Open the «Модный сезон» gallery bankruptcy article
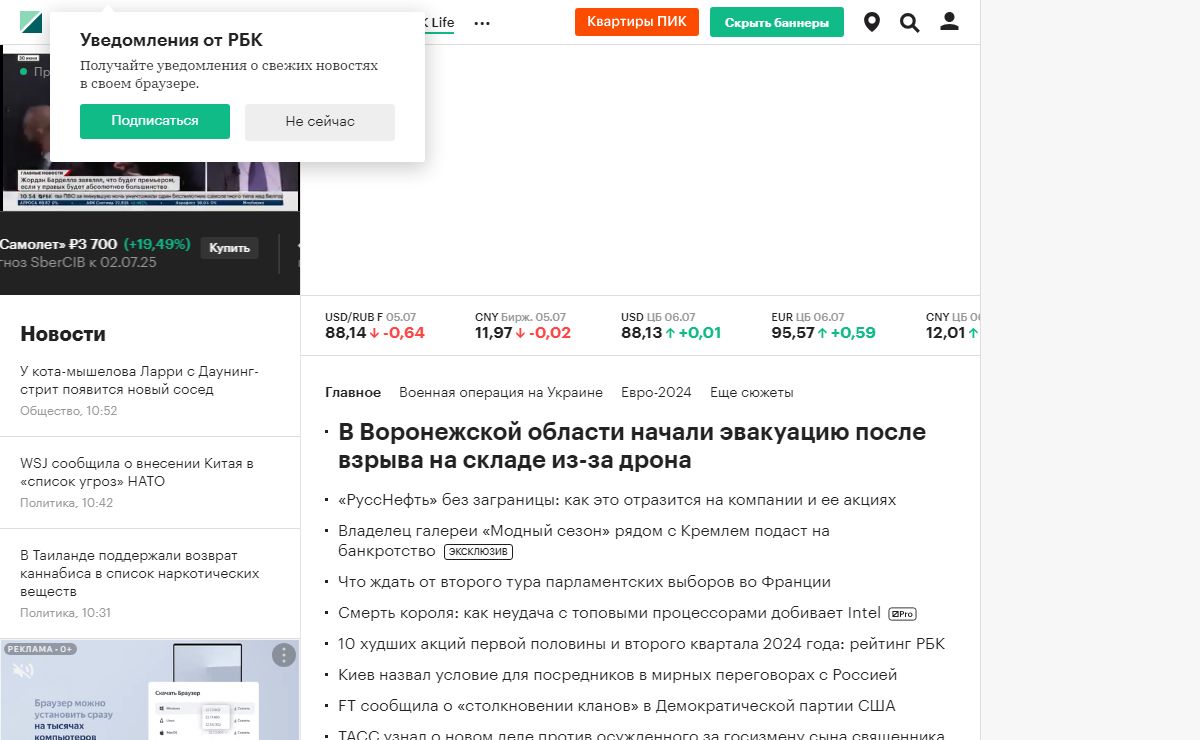Screen dimensions: 1200x740 (x=584, y=540)
